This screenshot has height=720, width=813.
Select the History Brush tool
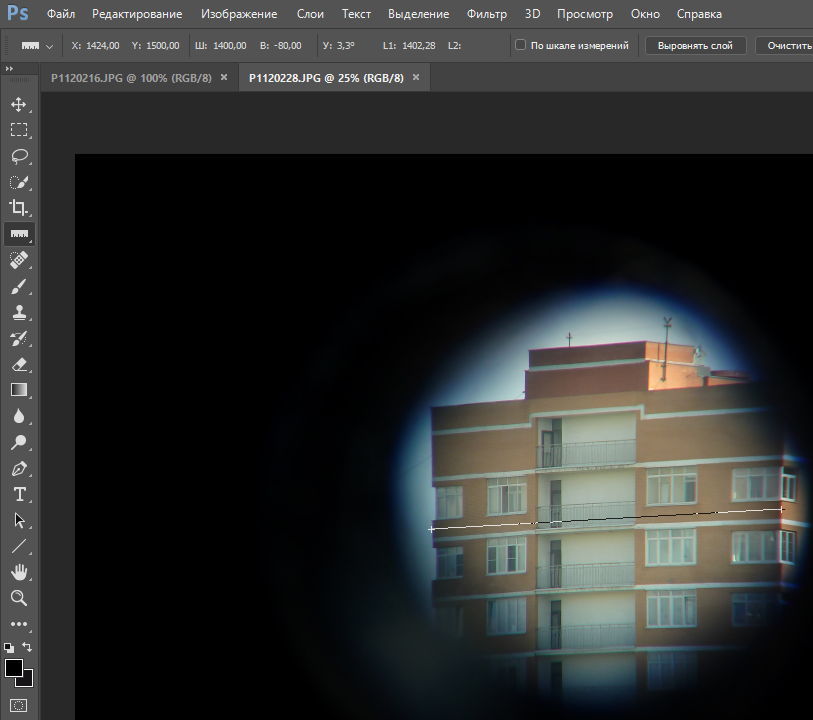click(19, 338)
